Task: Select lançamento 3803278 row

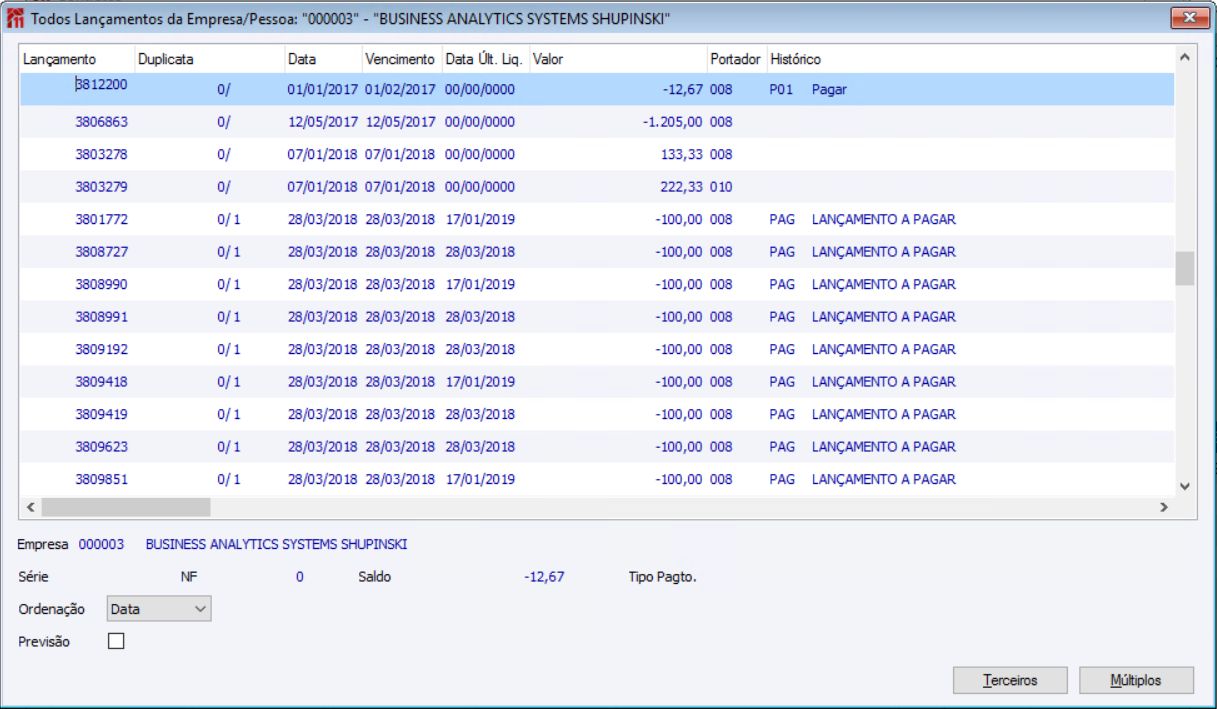Action: click(x=597, y=154)
